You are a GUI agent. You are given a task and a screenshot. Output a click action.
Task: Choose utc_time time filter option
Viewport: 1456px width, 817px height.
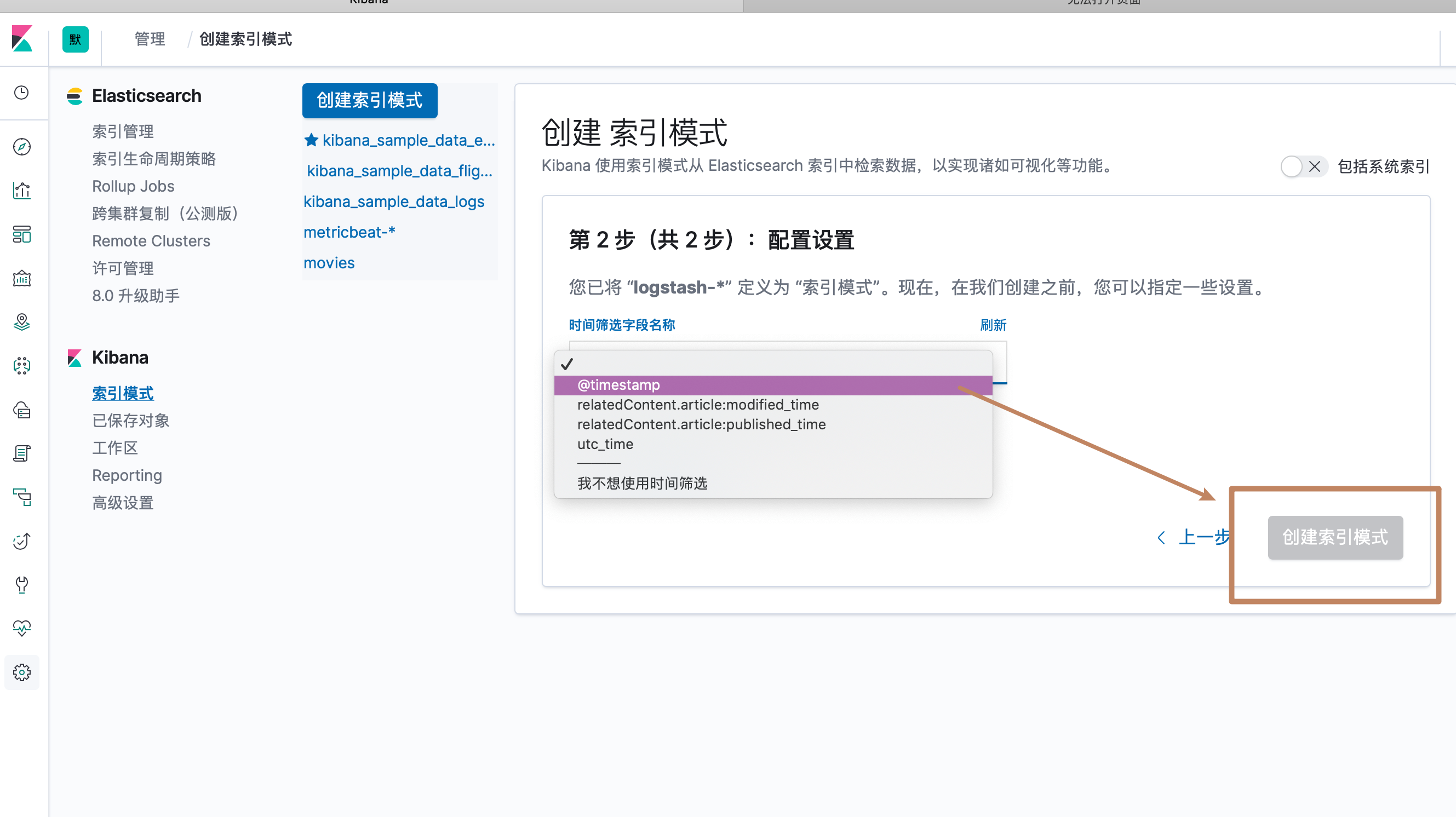[605, 444]
